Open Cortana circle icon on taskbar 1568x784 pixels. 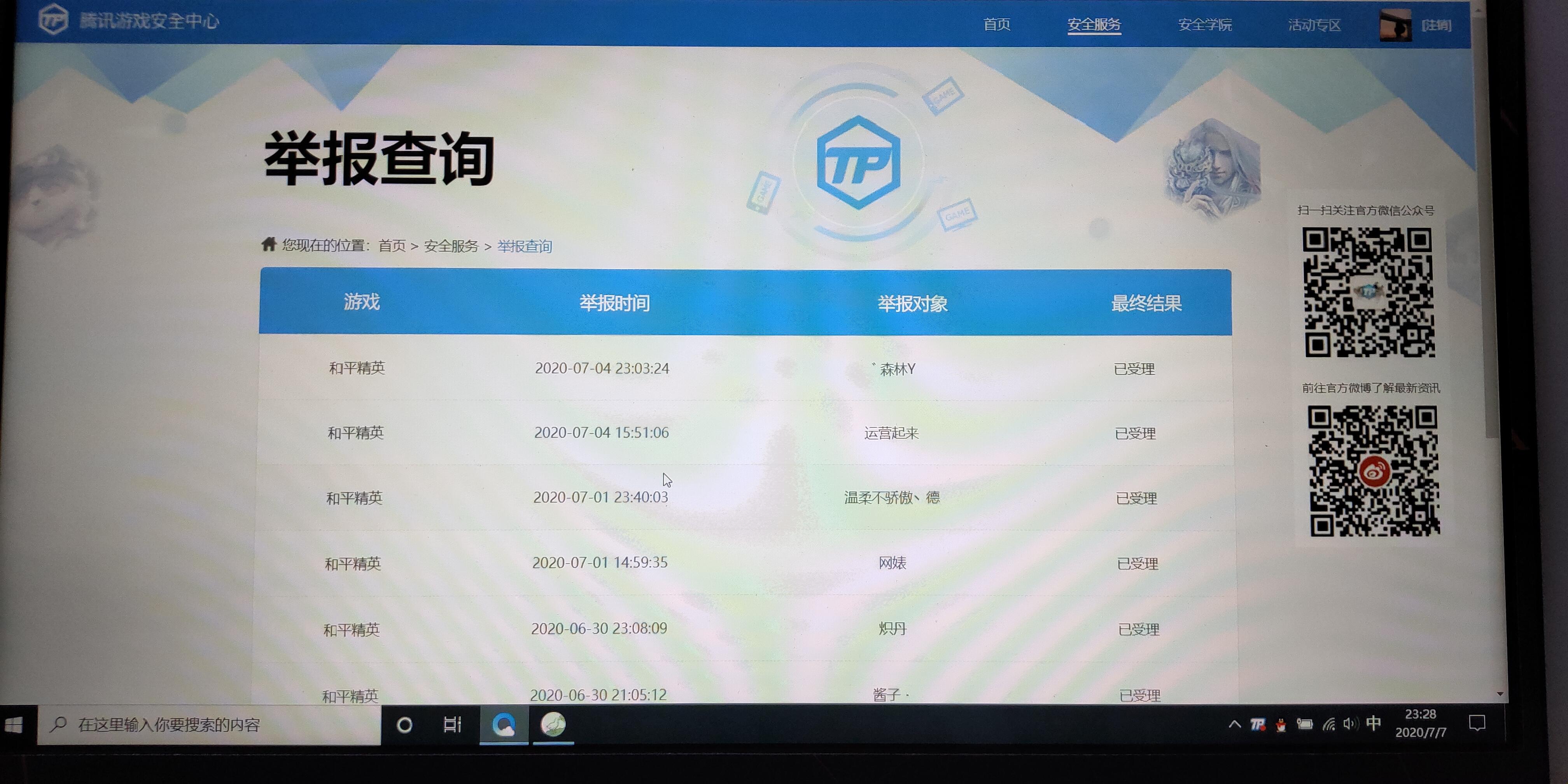(404, 725)
